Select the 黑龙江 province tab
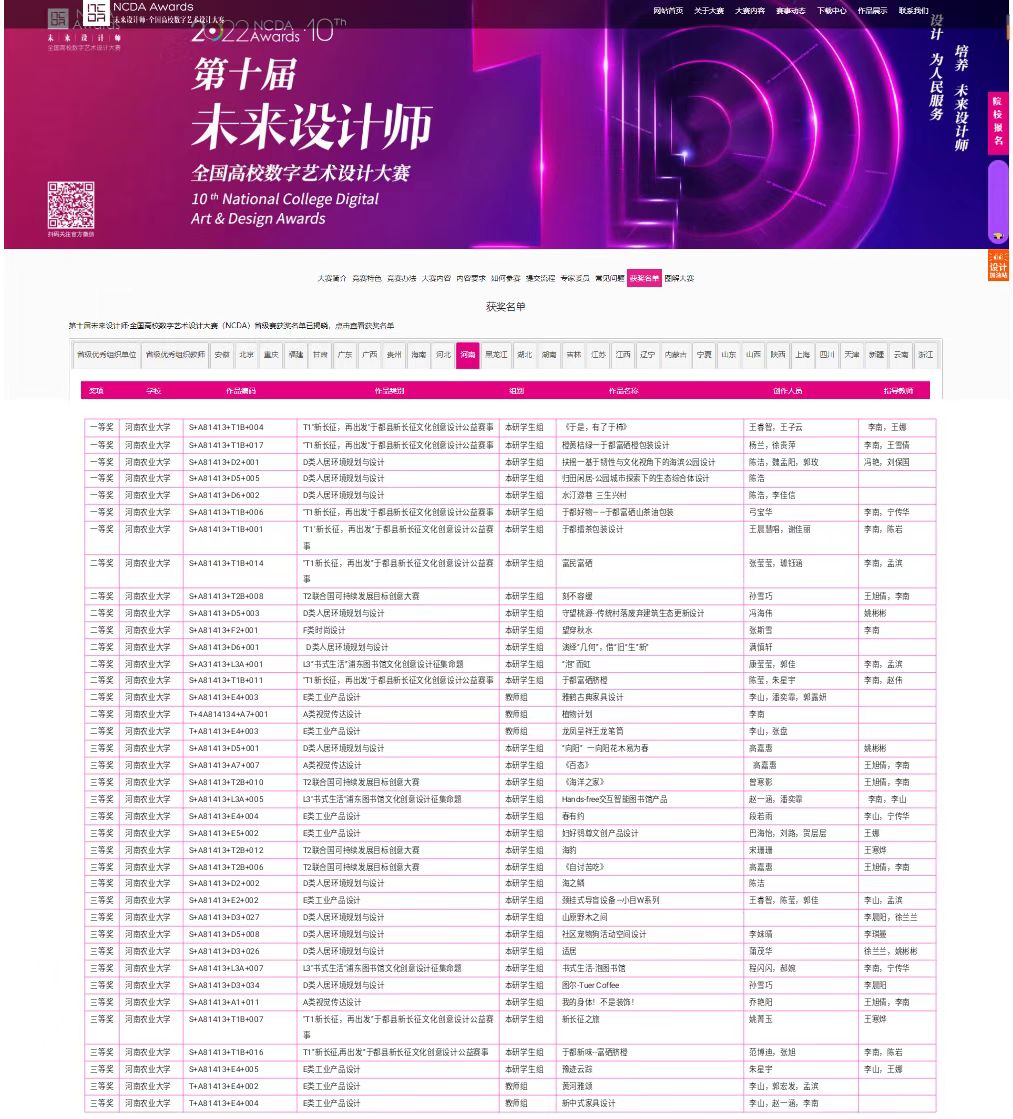Viewport: 1013px width, 1119px height. click(x=496, y=355)
